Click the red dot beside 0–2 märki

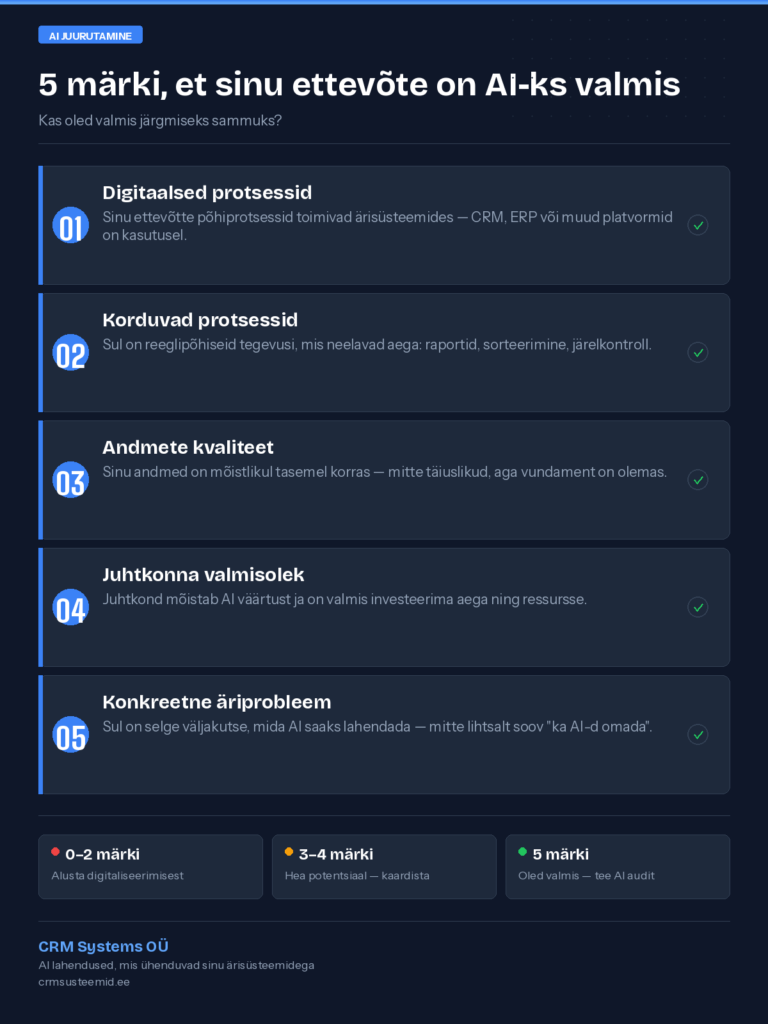coord(55,852)
